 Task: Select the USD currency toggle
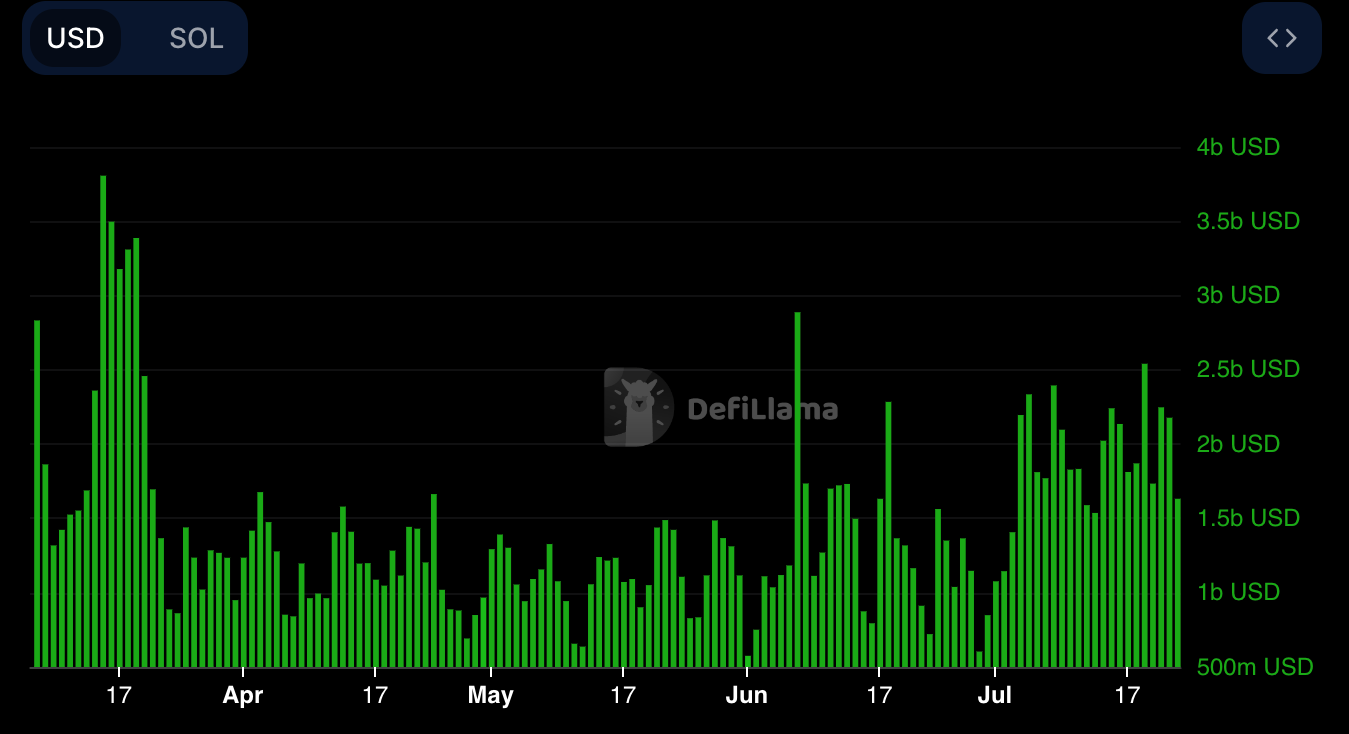click(76, 39)
